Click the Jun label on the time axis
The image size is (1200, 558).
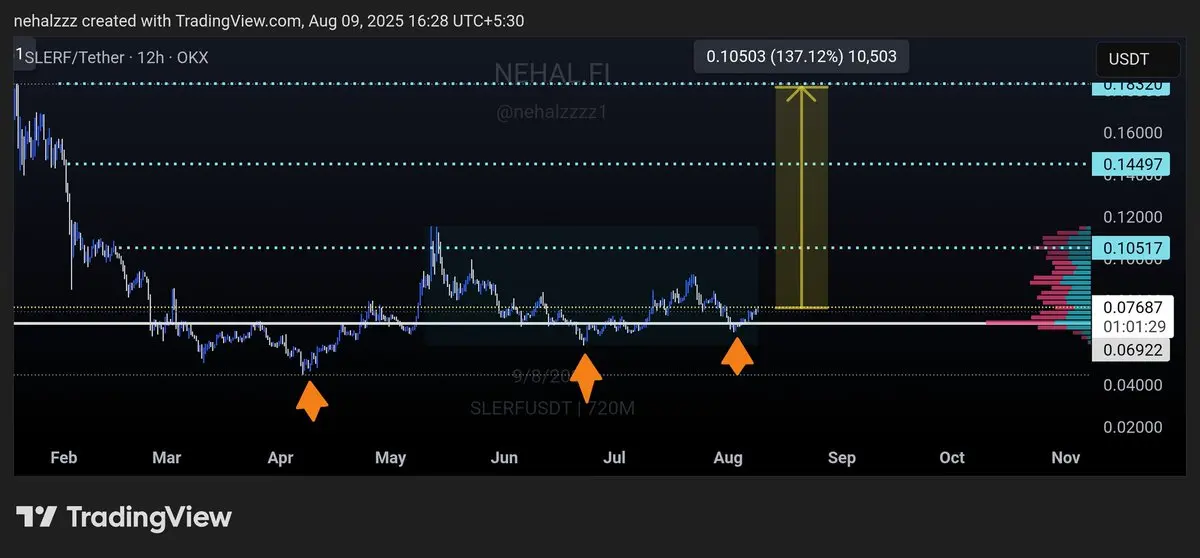tap(505, 458)
